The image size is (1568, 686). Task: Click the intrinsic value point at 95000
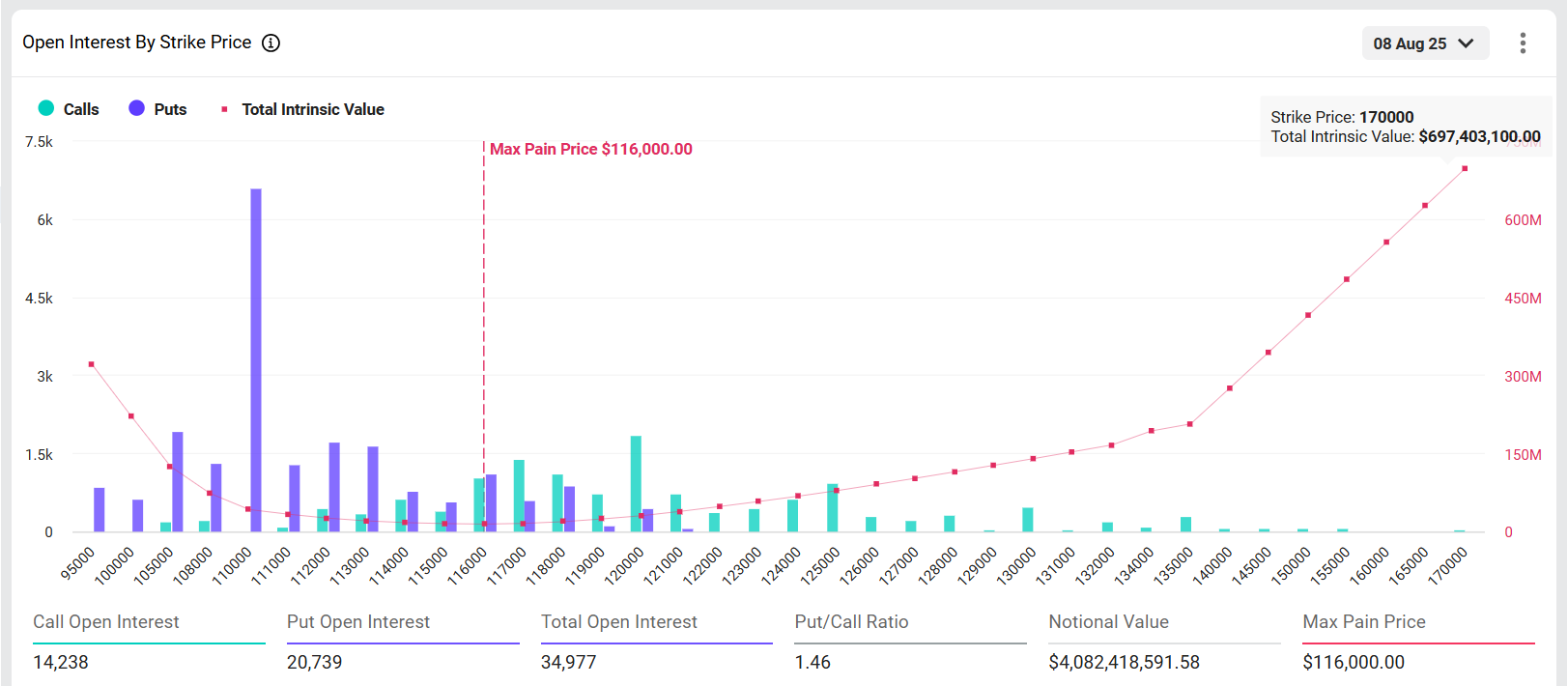(x=92, y=364)
